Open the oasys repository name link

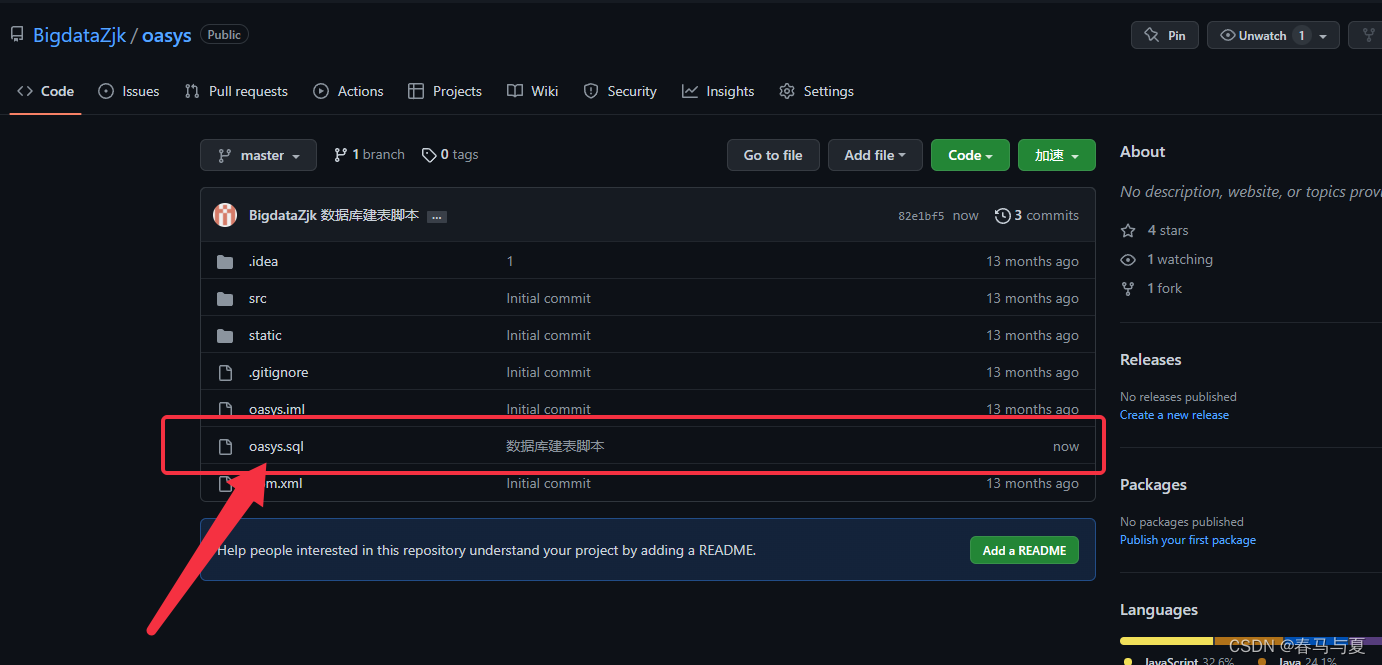(x=166, y=35)
